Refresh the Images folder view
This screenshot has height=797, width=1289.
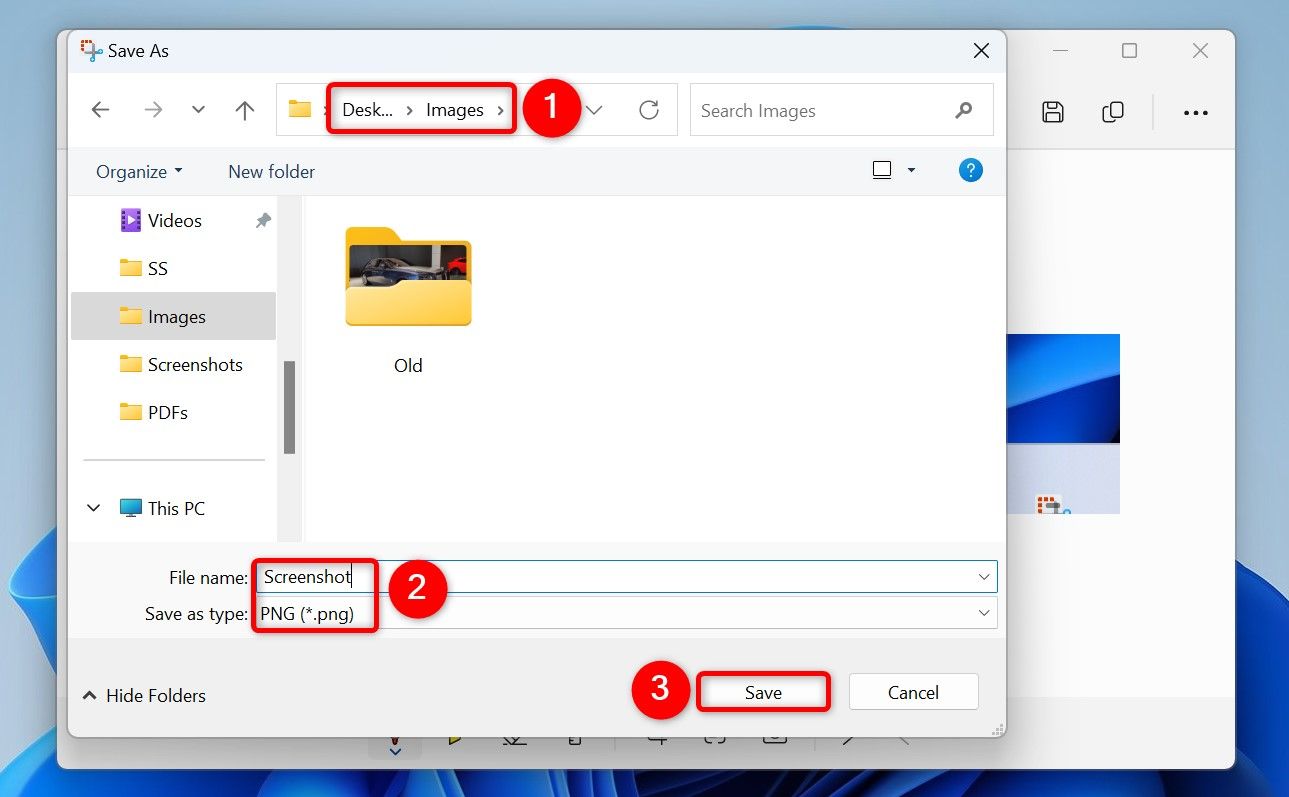pyautogui.click(x=648, y=110)
